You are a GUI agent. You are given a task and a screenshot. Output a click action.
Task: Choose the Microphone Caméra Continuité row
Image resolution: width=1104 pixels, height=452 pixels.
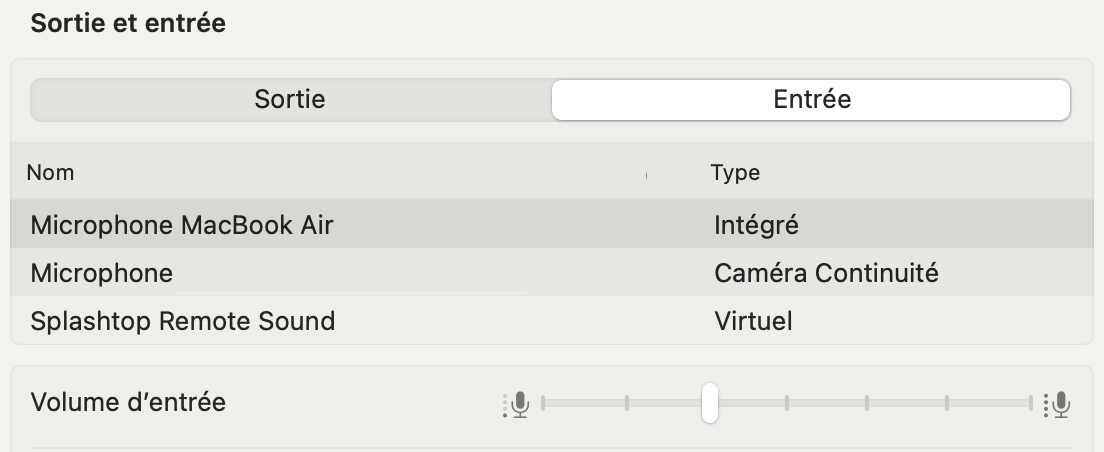tap(552, 272)
